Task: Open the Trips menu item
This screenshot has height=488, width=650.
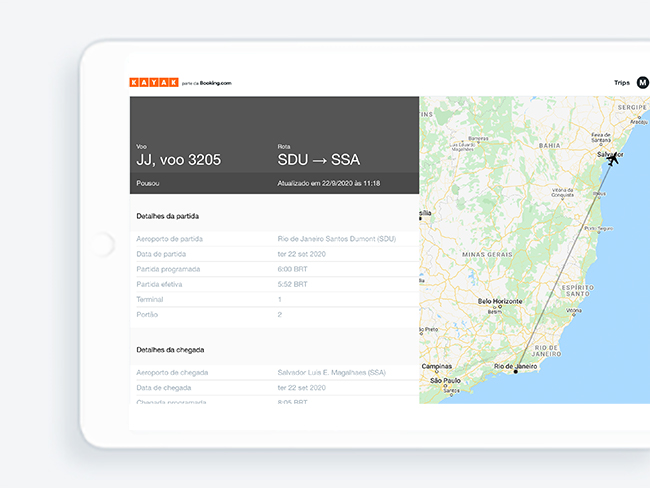Action: point(622,82)
